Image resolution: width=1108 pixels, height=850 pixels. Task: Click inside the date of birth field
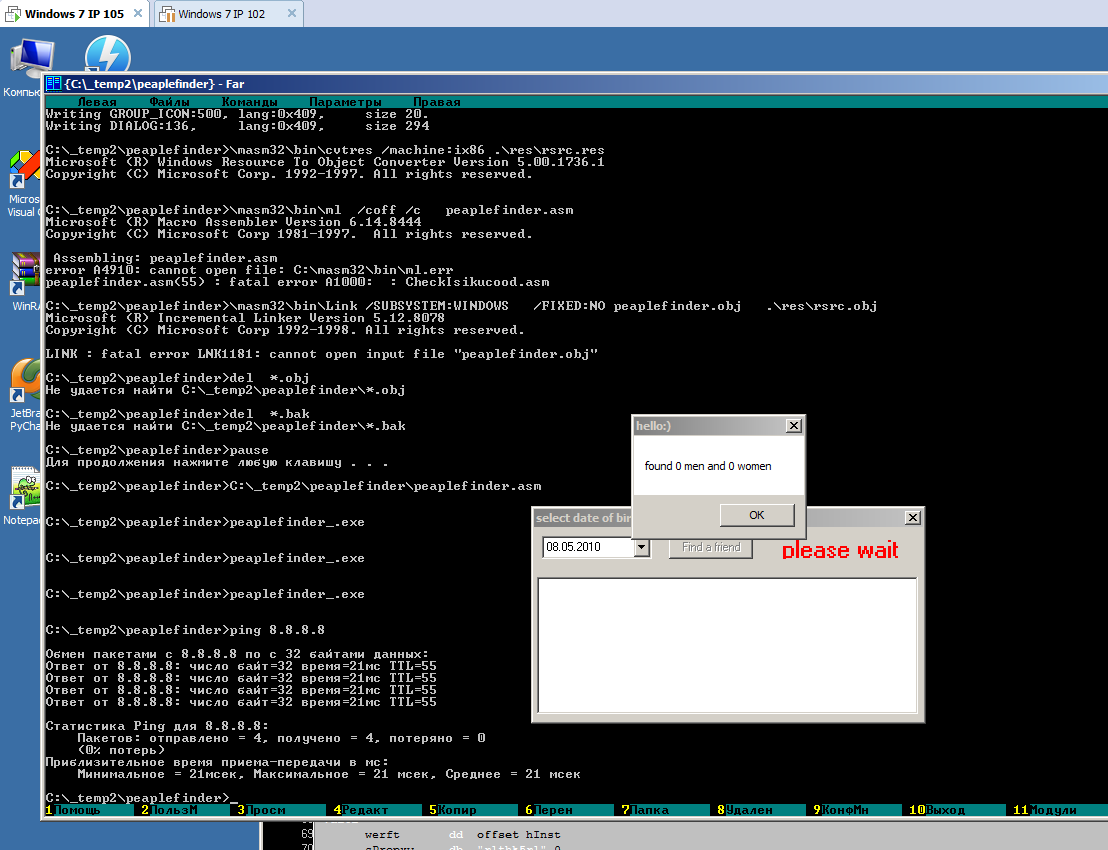click(588, 548)
